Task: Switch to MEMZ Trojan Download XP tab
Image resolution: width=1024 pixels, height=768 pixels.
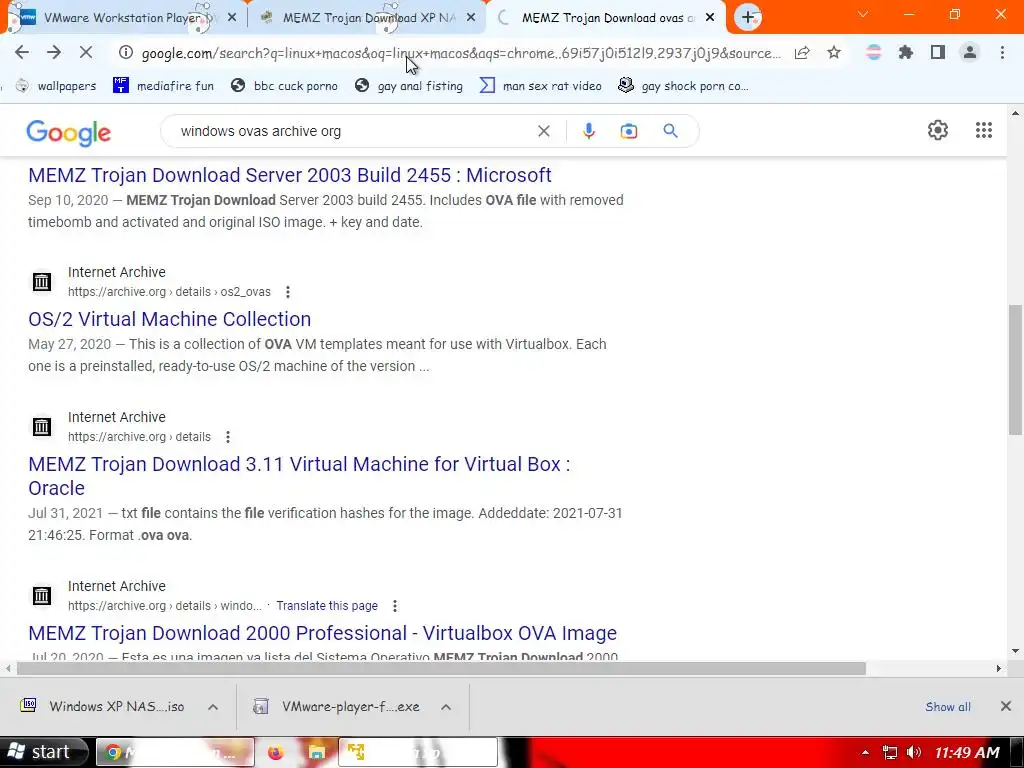Action: click(x=368, y=18)
